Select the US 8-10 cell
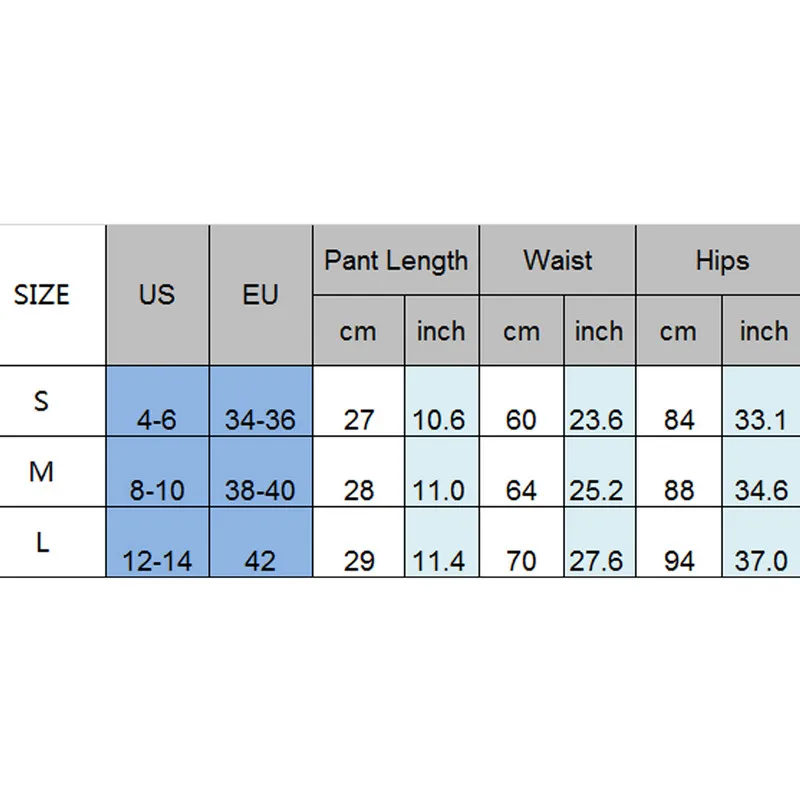Screen dimensions: 800x800 click(x=157, y=490)
